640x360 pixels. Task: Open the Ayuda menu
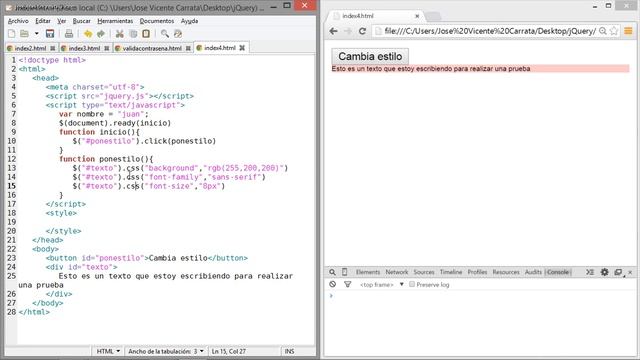point(189,21)
